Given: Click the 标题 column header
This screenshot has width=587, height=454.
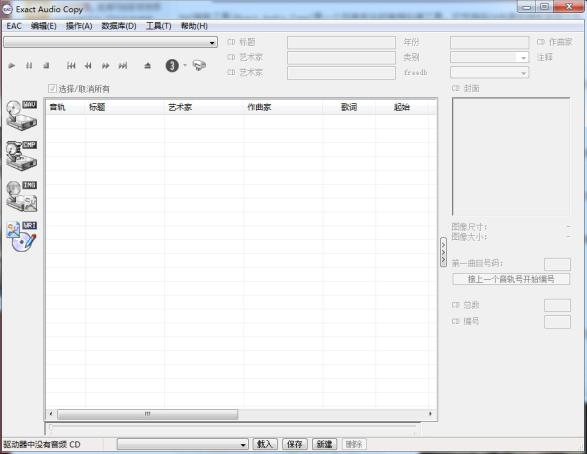Looking at the screenshot, I should pyautogui.click(x=125, y=107).
